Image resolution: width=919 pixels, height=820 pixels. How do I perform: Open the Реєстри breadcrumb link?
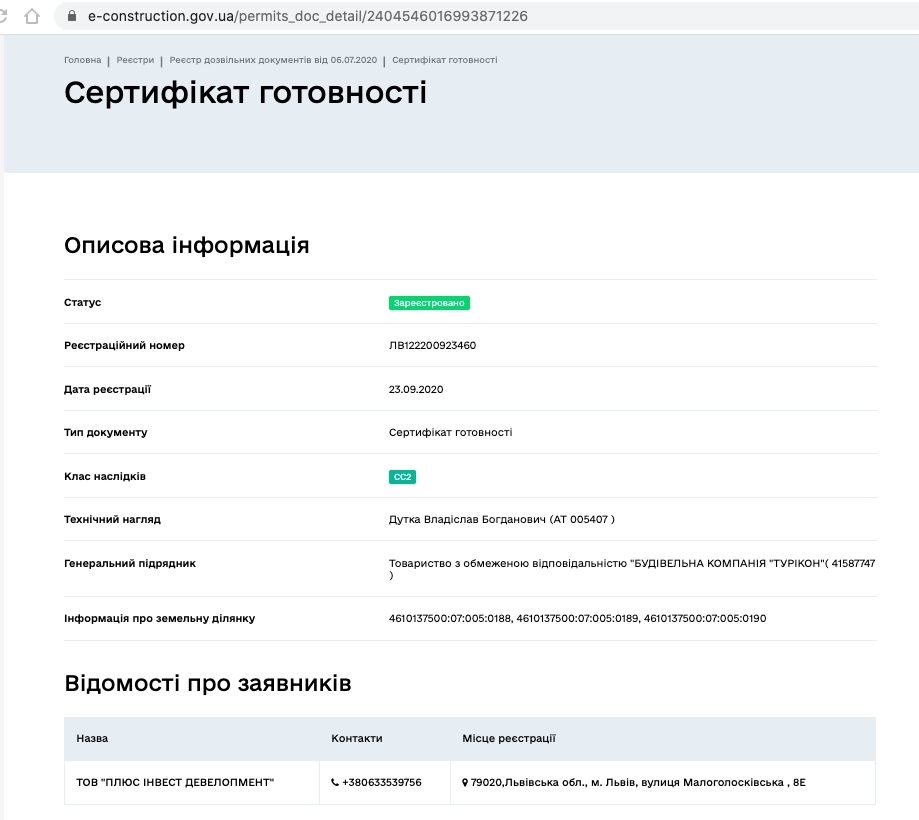[x=135, y=60]
